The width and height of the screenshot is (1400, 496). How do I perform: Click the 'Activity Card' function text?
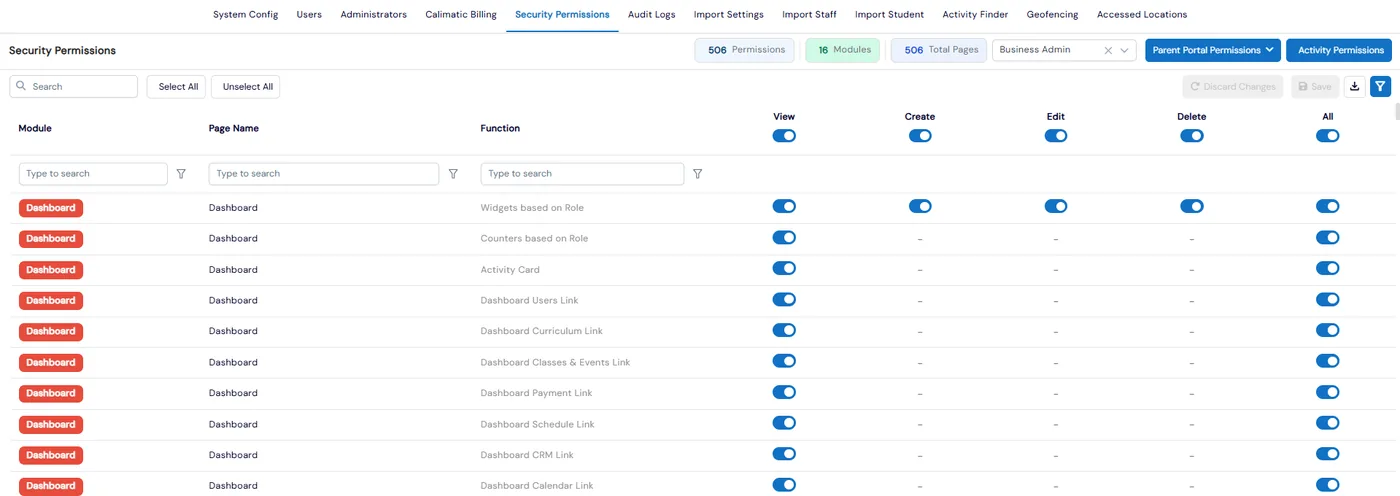point(510,270)
